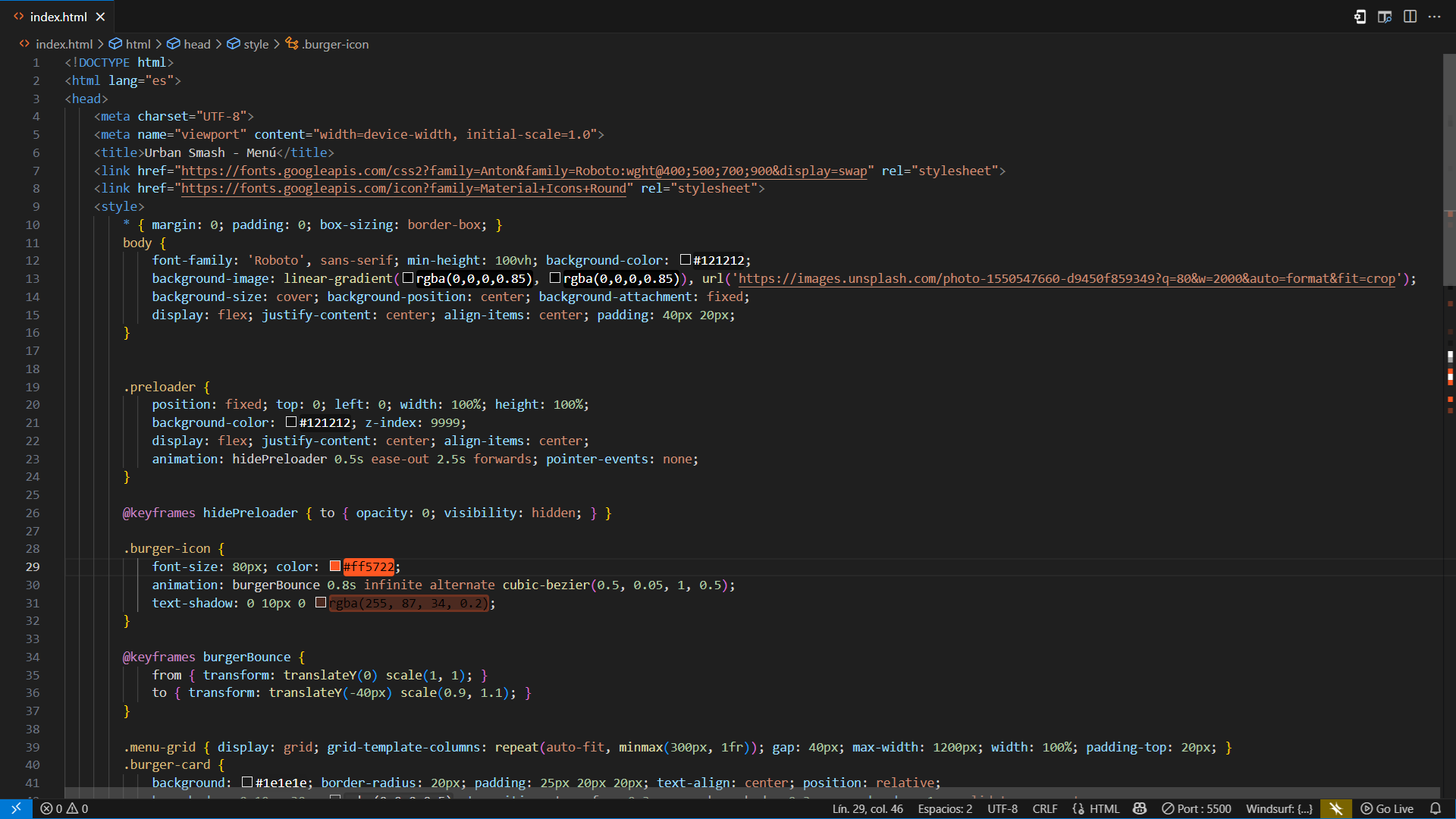This screenshot has width=1456, height=819.
Task: Open the HTML language mode selector
Action: (x=1097, y=808)
